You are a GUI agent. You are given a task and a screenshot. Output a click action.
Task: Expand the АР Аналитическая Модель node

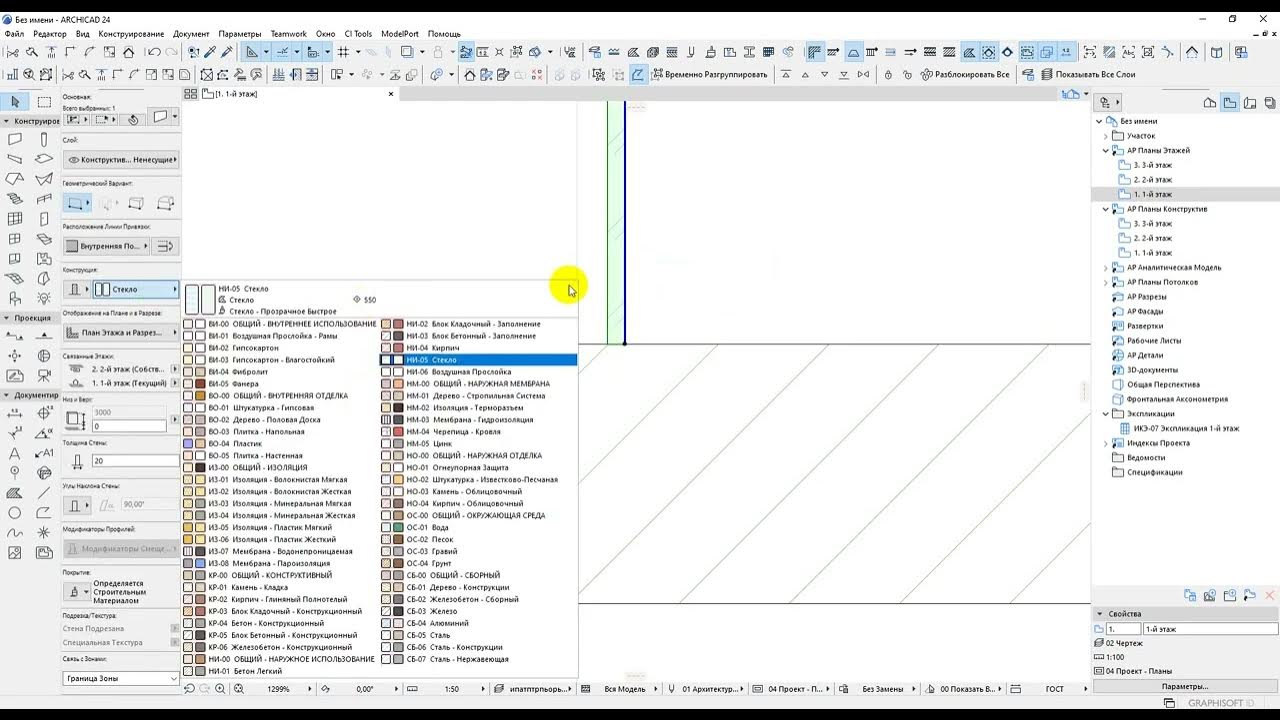coord(1106,268)
